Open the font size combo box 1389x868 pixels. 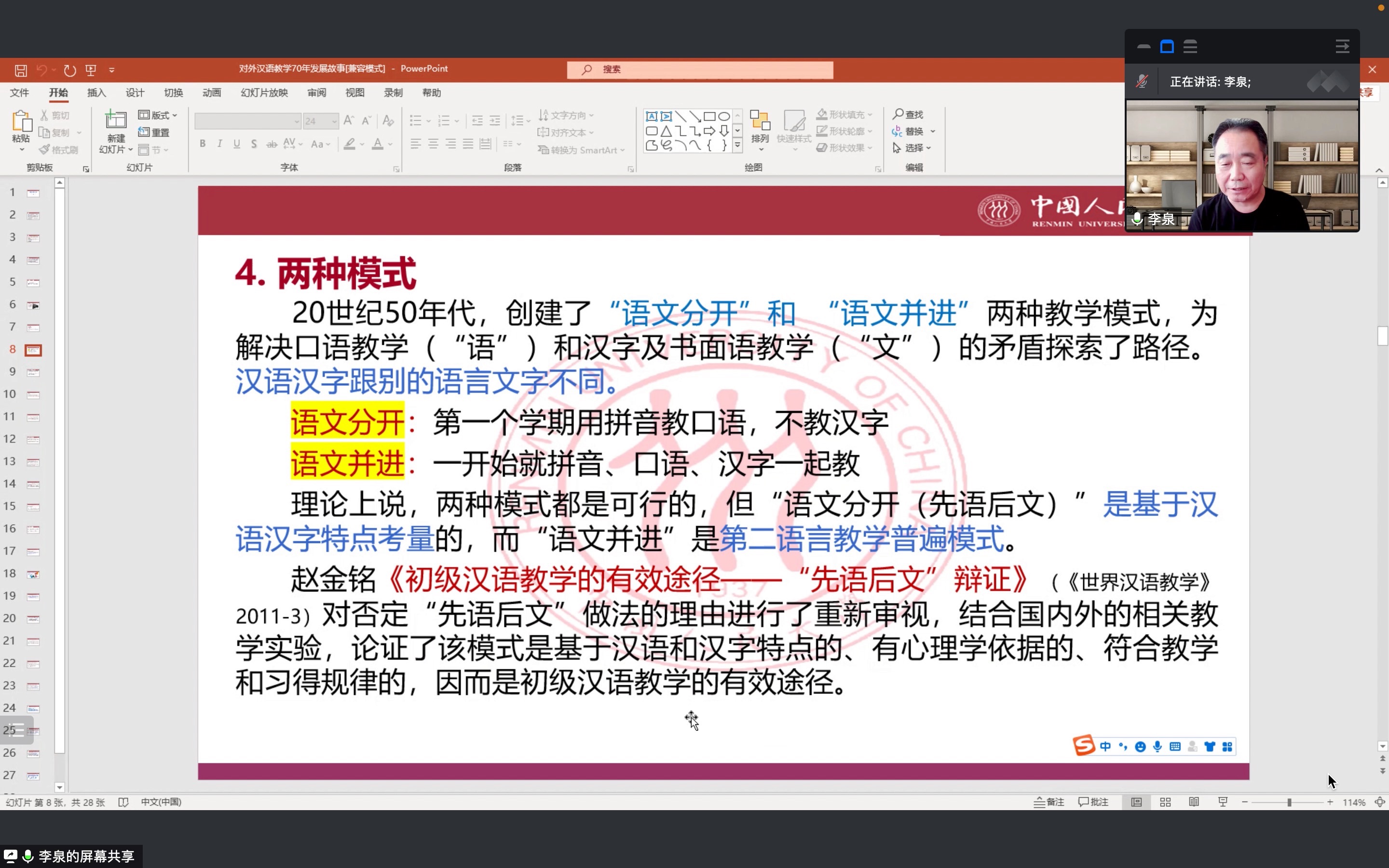pos(320,121)
